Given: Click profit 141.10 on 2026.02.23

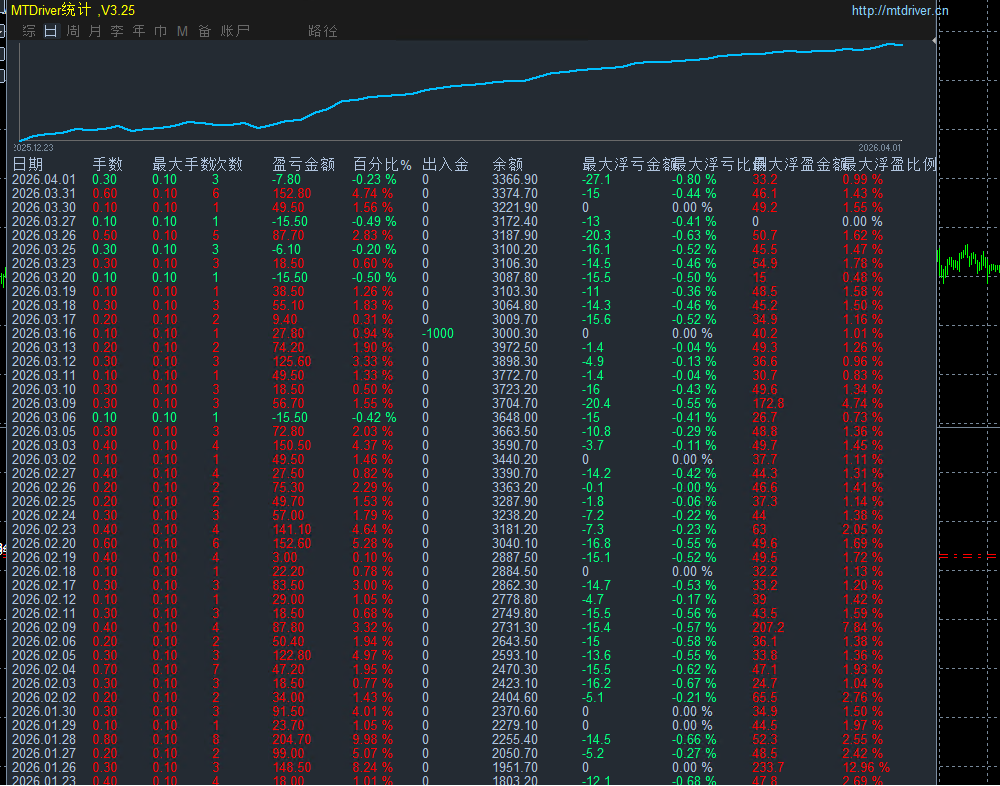Looking at the screenshot, I should [291, 530].
